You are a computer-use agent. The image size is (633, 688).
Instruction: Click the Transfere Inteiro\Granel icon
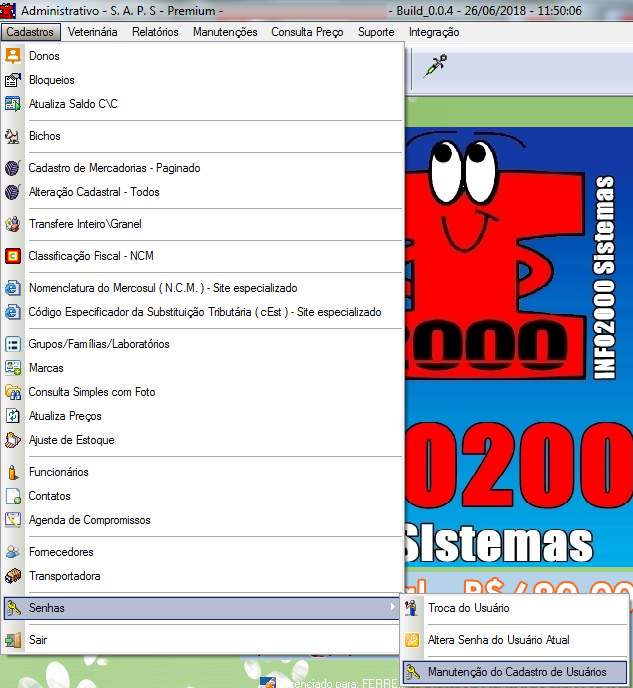(x=13, y=224)
